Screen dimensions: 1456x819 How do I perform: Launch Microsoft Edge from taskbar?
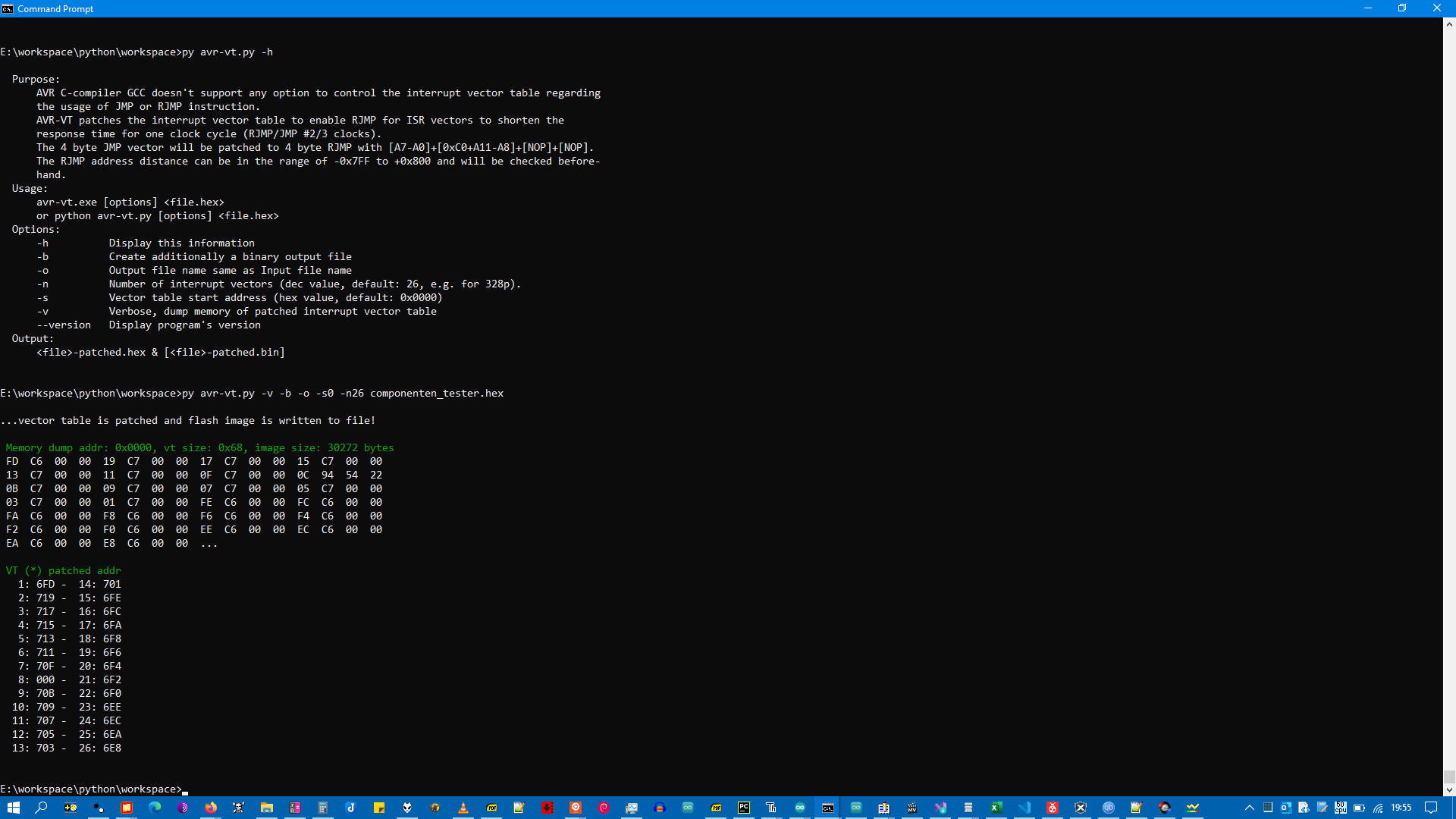tap(155, 808)
